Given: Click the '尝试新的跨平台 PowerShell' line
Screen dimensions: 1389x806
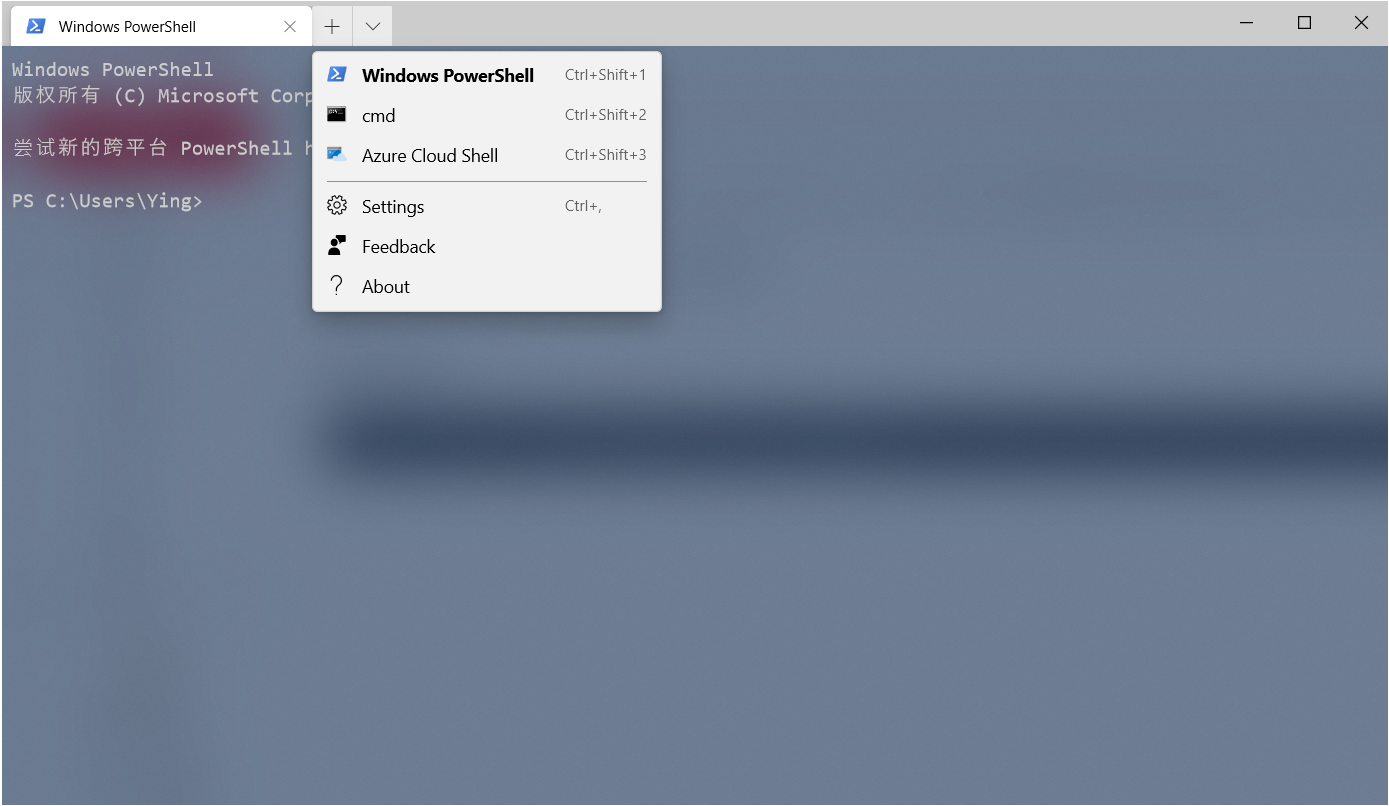Looking at the screenshot, I should pyautogui.click(x=163, y=148).
